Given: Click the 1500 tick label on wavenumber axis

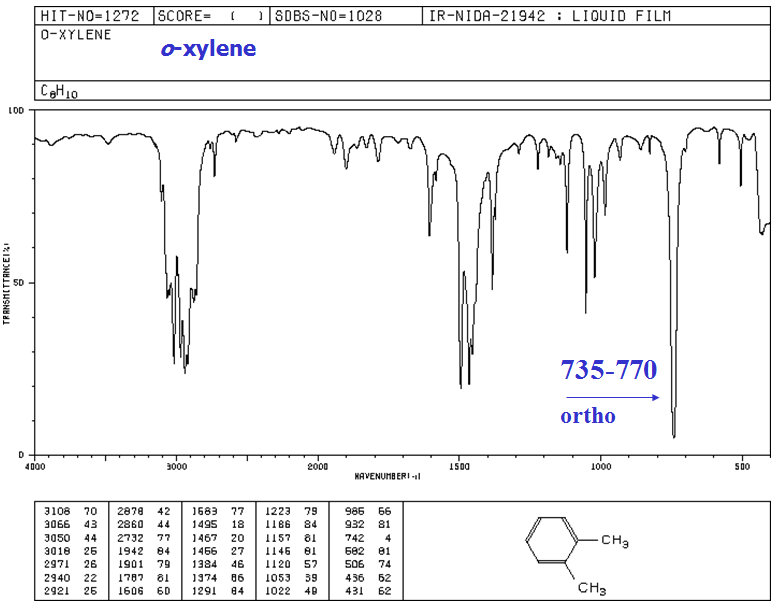Looking at the screenshot, I should pyautogui.click(x=459, y=466).
